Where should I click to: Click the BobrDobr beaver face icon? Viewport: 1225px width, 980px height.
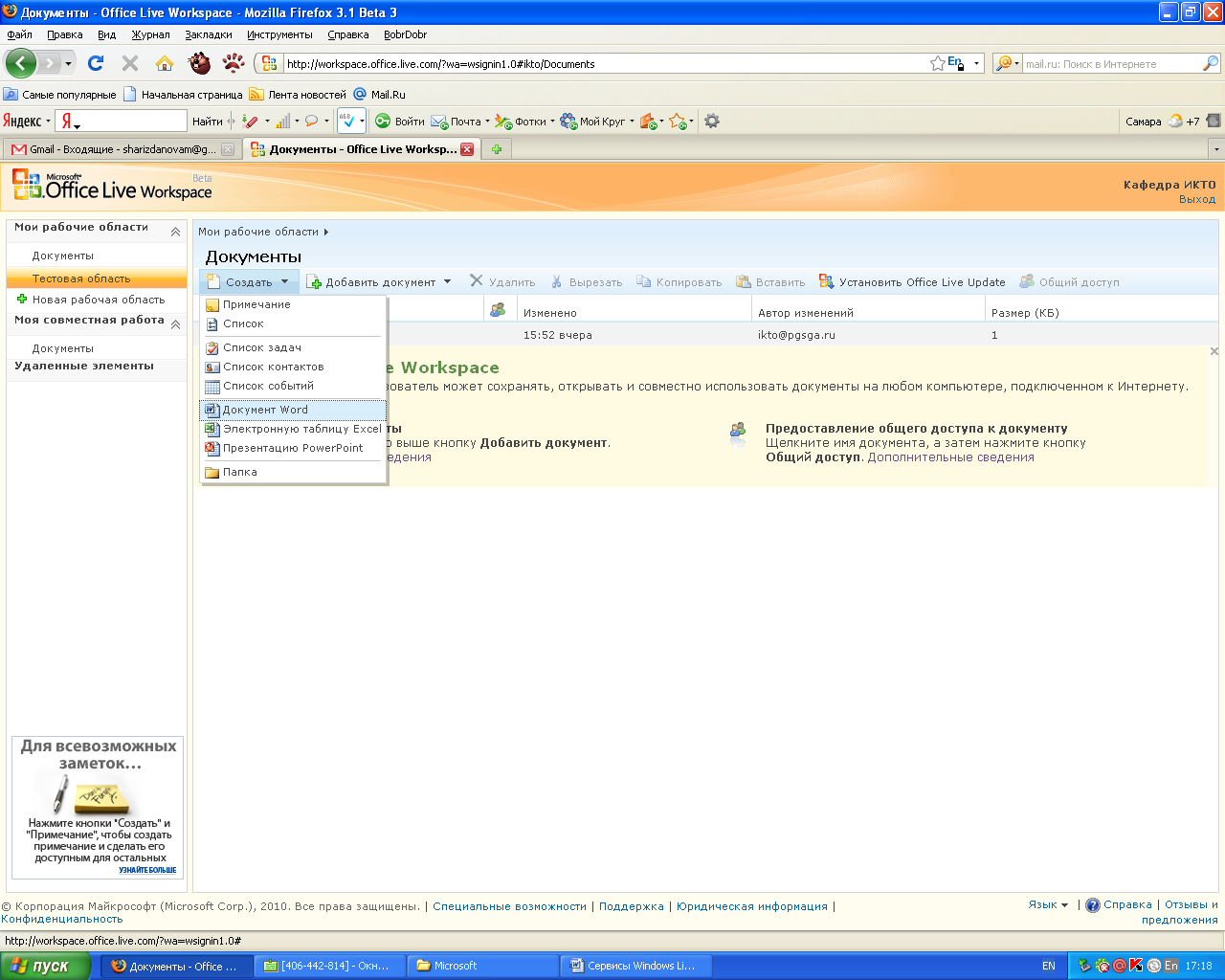[199, 63]
